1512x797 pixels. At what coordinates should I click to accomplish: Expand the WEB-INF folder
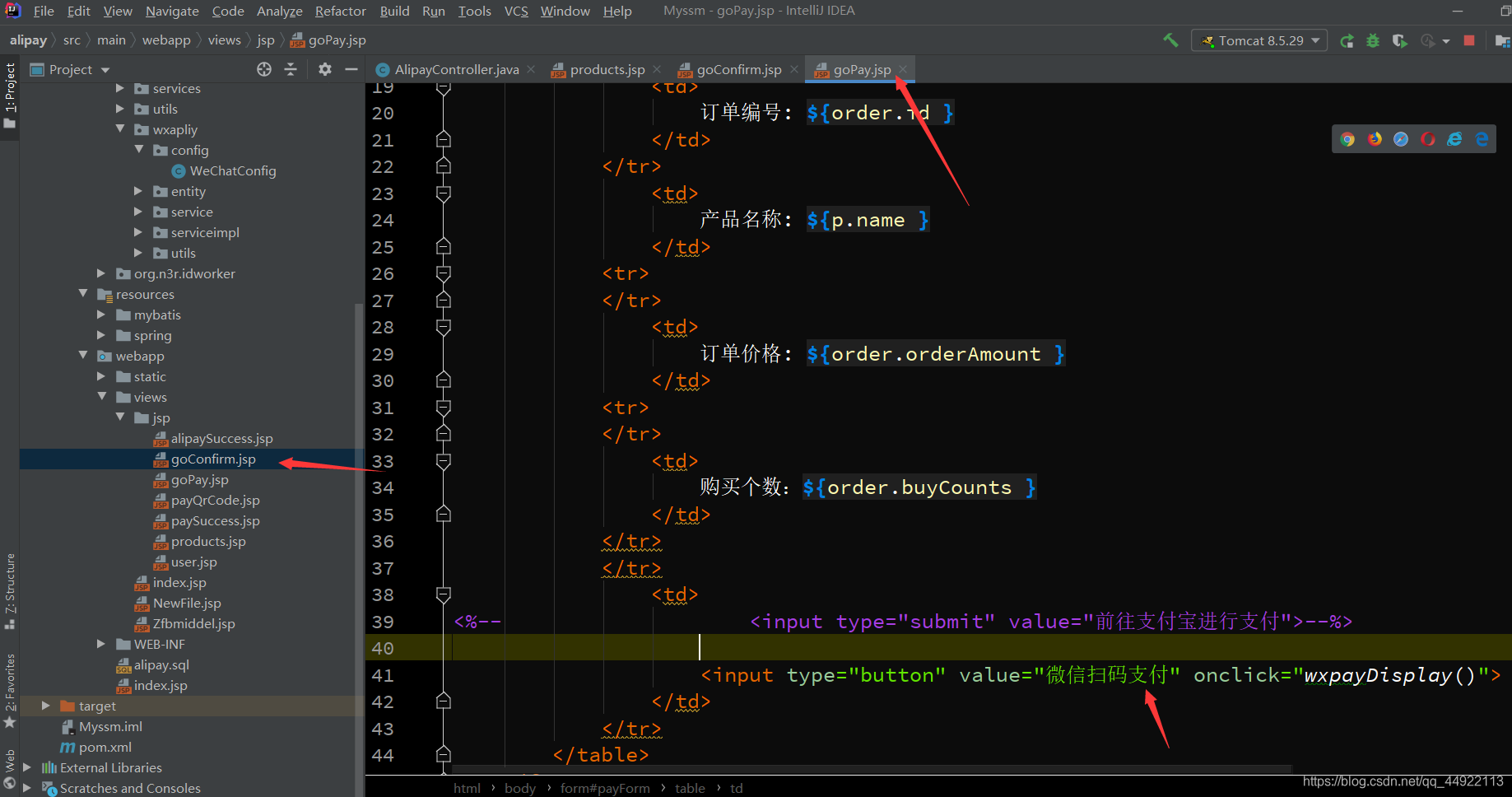coord(101,644)
